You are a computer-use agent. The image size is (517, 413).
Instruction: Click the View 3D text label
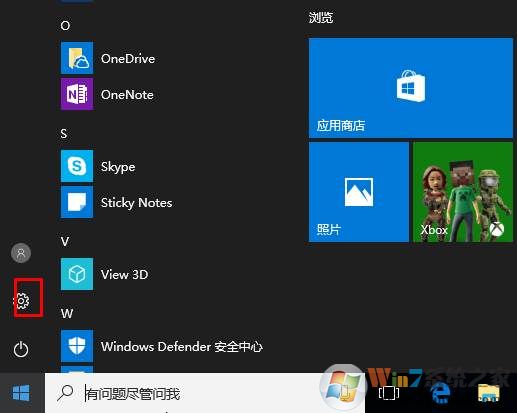125,275
